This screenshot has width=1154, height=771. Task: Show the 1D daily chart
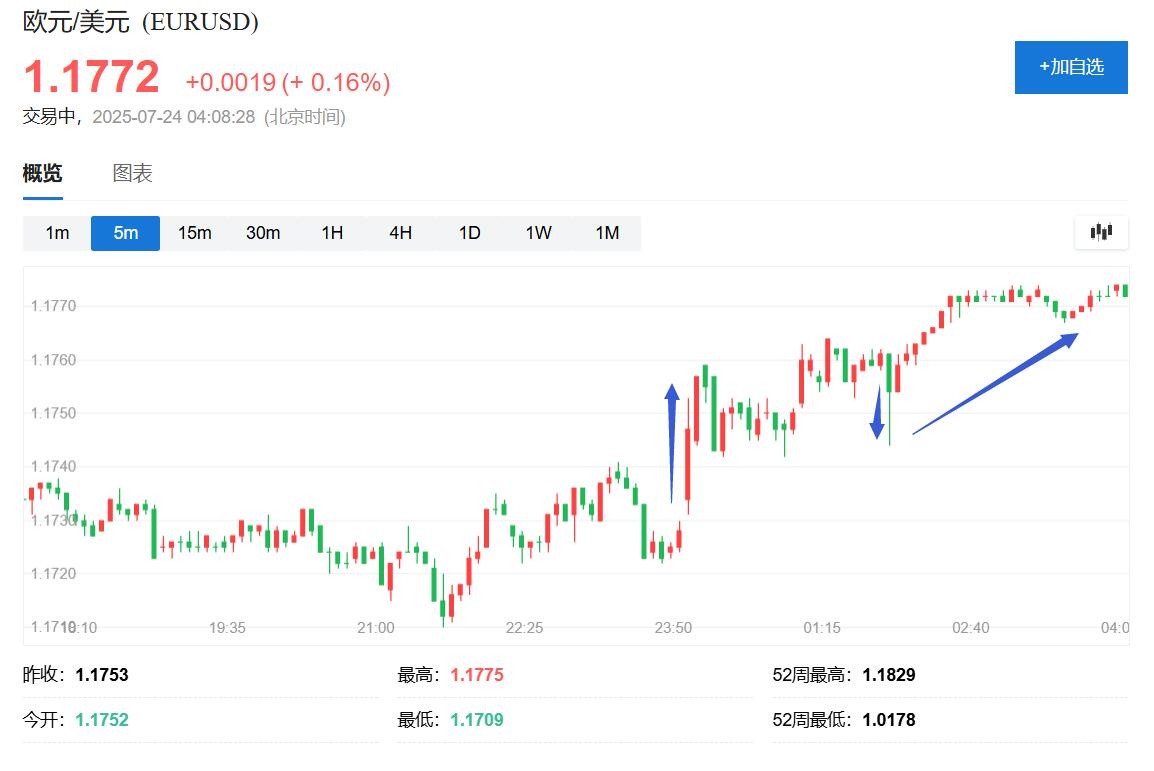(469, 233)
